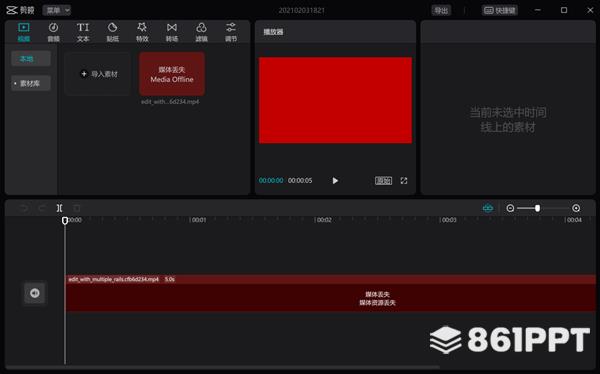600x374 pixels.
Task: Open the 滤镜 (Filters) tab
Action: [x=201, y=32]
